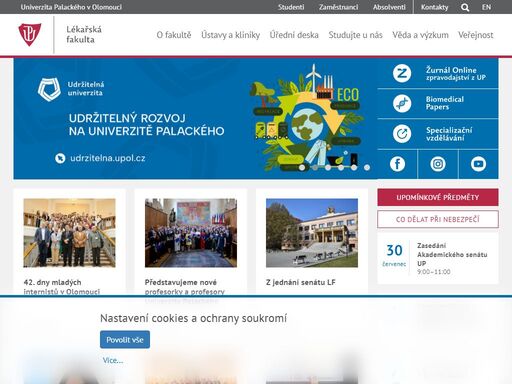Click the Více... cookie settings link
The height and width of the screenshot is (384, 512).
tap(113, 360)
